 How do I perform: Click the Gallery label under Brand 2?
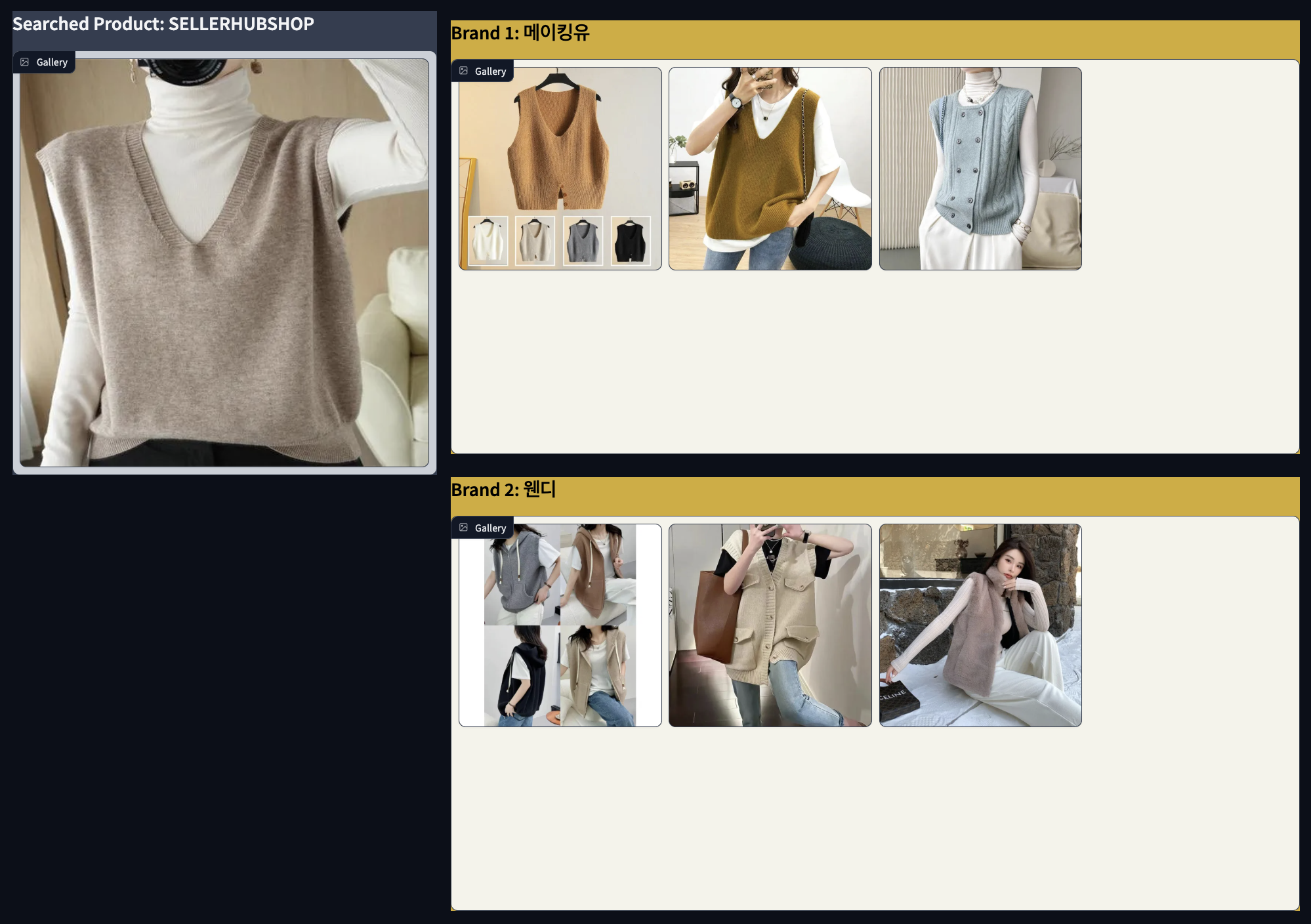tap(490, 528)
